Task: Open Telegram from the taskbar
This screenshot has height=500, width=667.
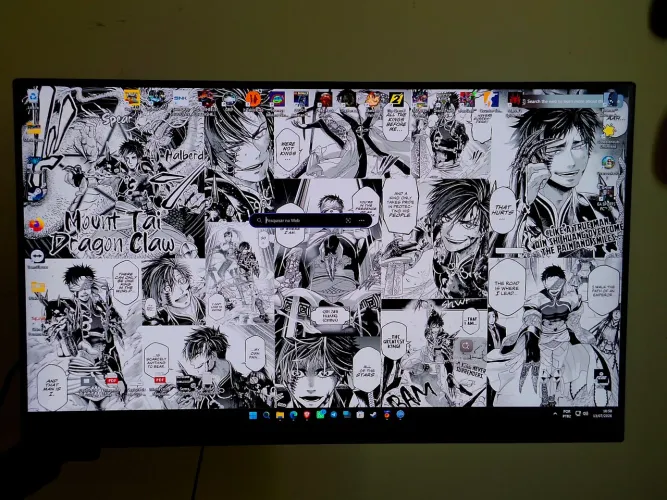Action: pyautogui.click(x=334, y=415)
